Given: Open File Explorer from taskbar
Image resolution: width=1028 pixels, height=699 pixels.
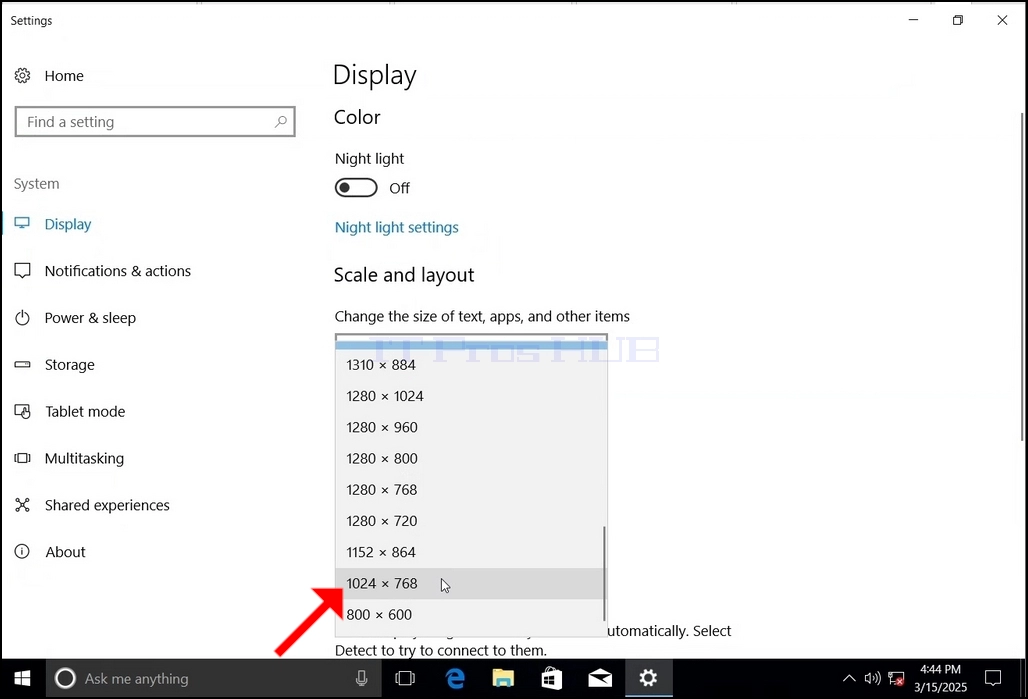Looking at the screenshot, I should tap(503, 679).
